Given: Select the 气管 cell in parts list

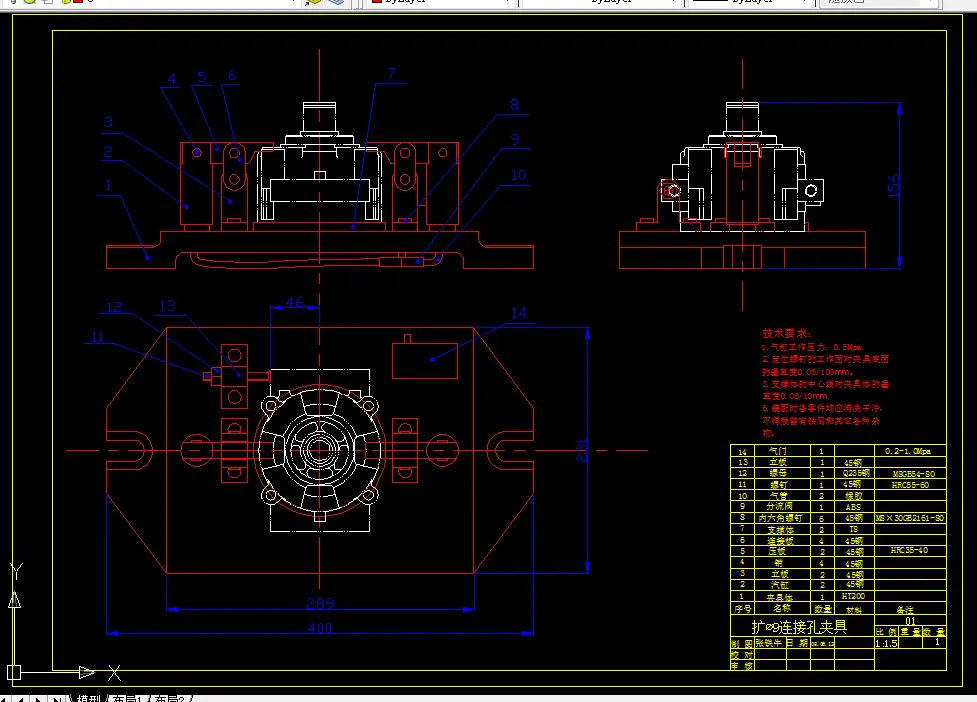Looking at the screenshot, I should 778,496.
